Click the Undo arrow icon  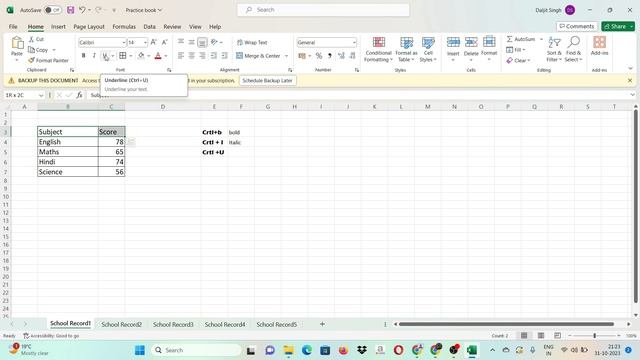(82, 10)
